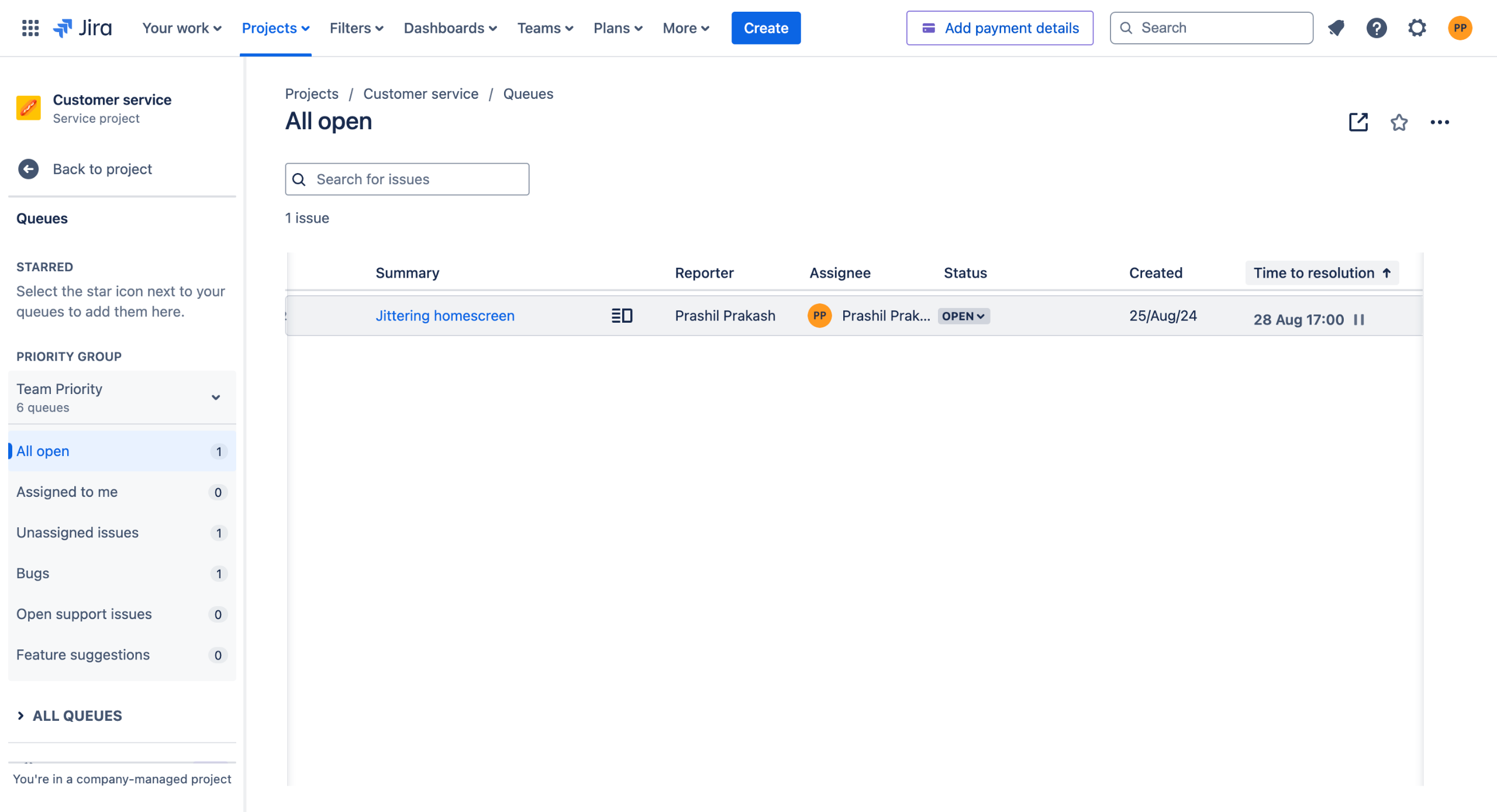Toggle Time to resolution sort order
Viewport: 1497px width, 812px height.
point(1322,273)
